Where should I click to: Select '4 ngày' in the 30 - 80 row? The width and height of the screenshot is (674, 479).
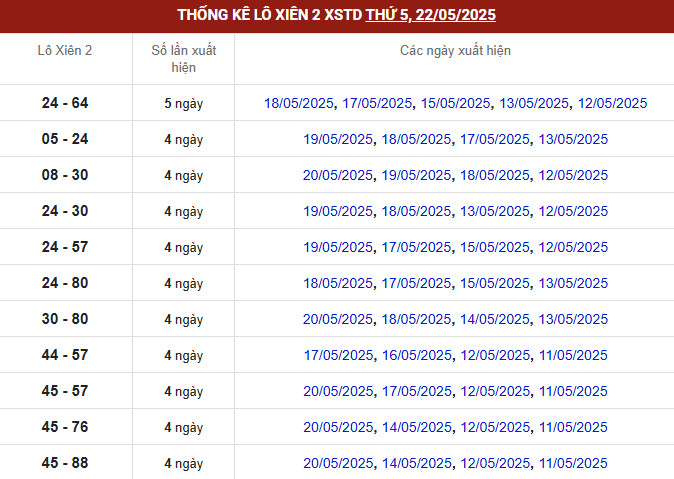click(x=184, y=320)
